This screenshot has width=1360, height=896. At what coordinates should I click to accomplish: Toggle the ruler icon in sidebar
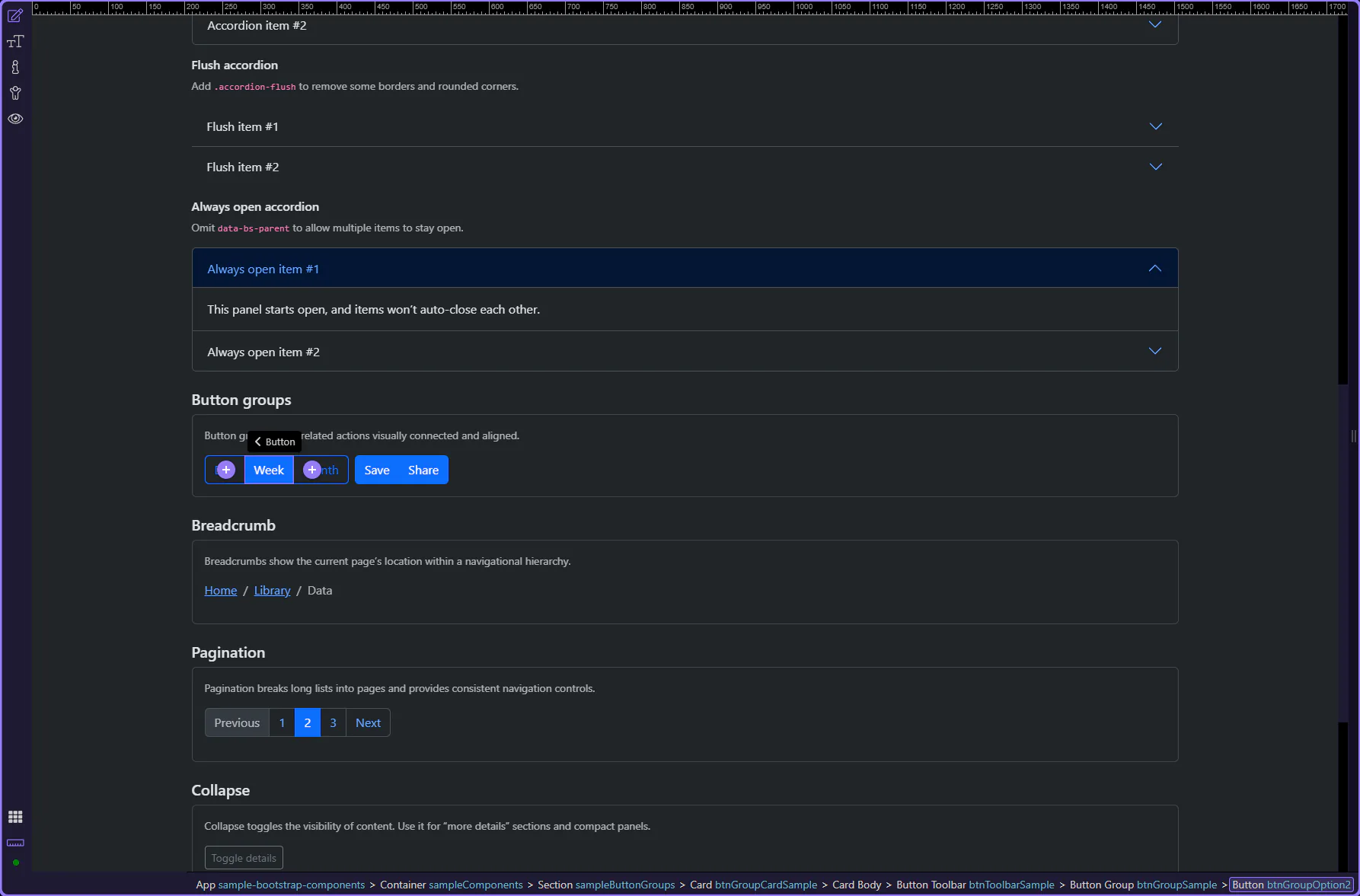point(15,843)
